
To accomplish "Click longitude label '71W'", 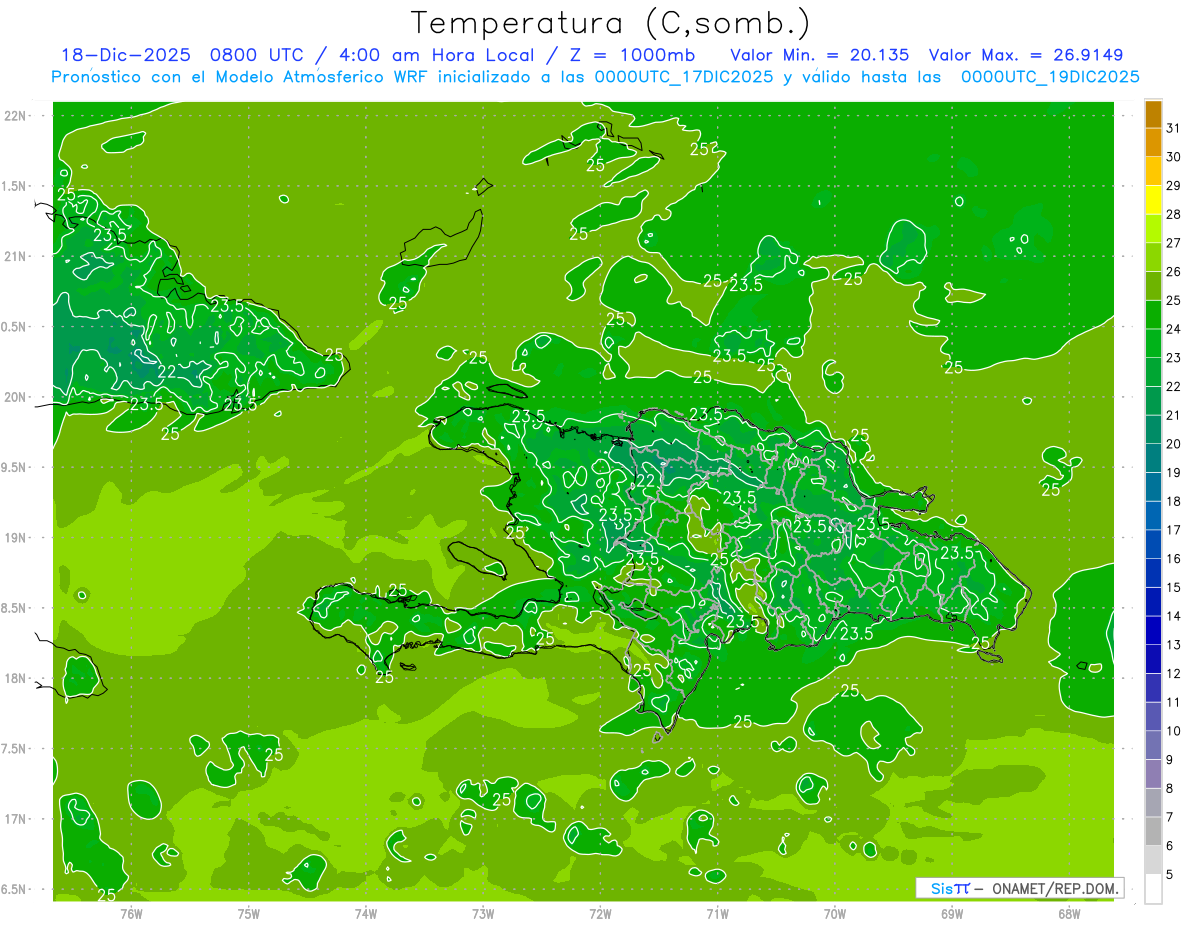I will coord(717,914).
